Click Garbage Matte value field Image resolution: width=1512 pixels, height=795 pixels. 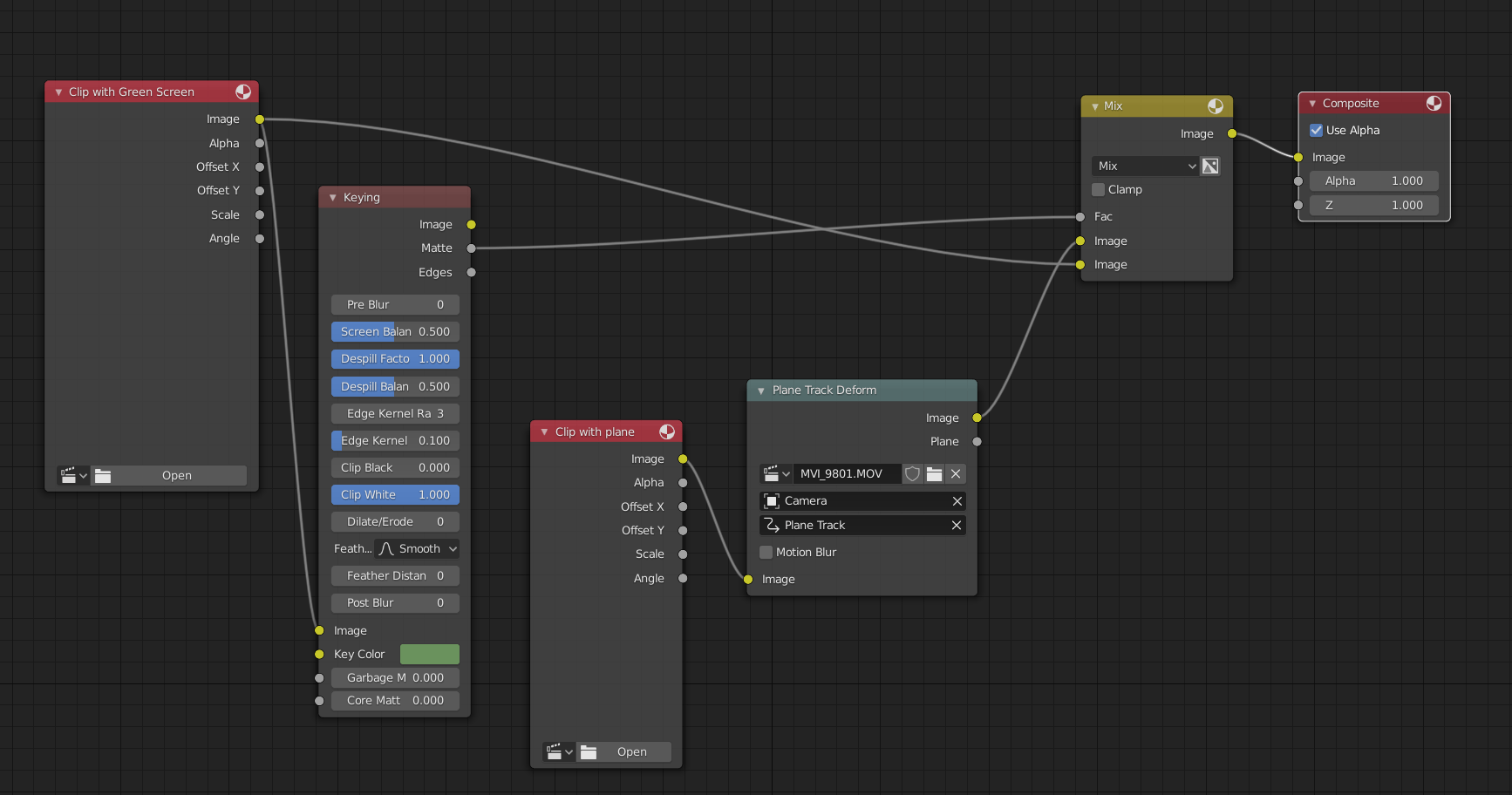click(395, 678)
